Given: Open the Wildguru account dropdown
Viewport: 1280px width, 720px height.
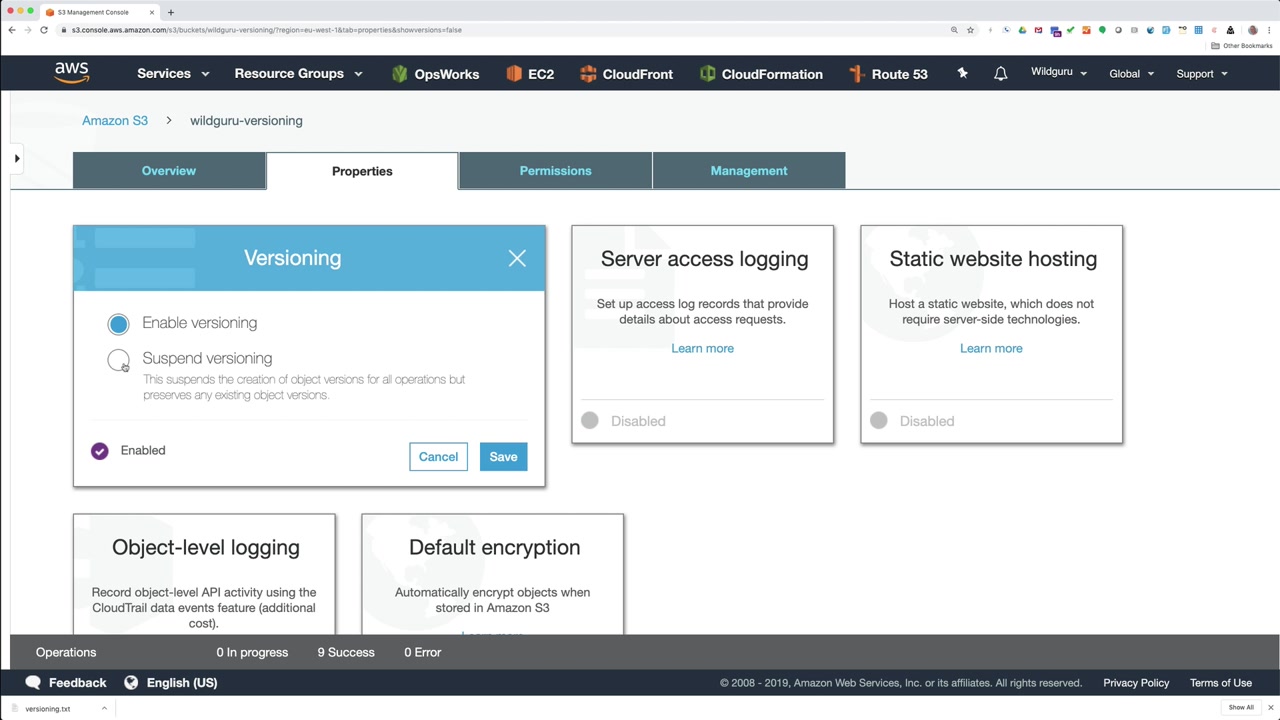Looking at the screenshot, I should (1059, 73).
